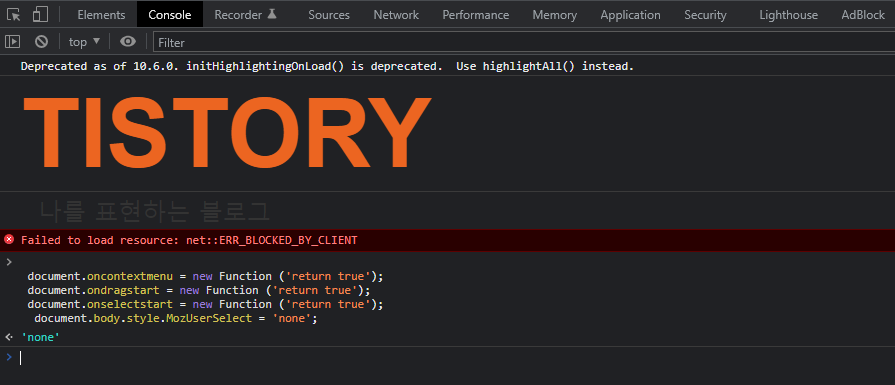Image resolution: width=895 pixels, height=385 pixels.
Task: Click the document.onselectstart code line
Action: (205, 304)
